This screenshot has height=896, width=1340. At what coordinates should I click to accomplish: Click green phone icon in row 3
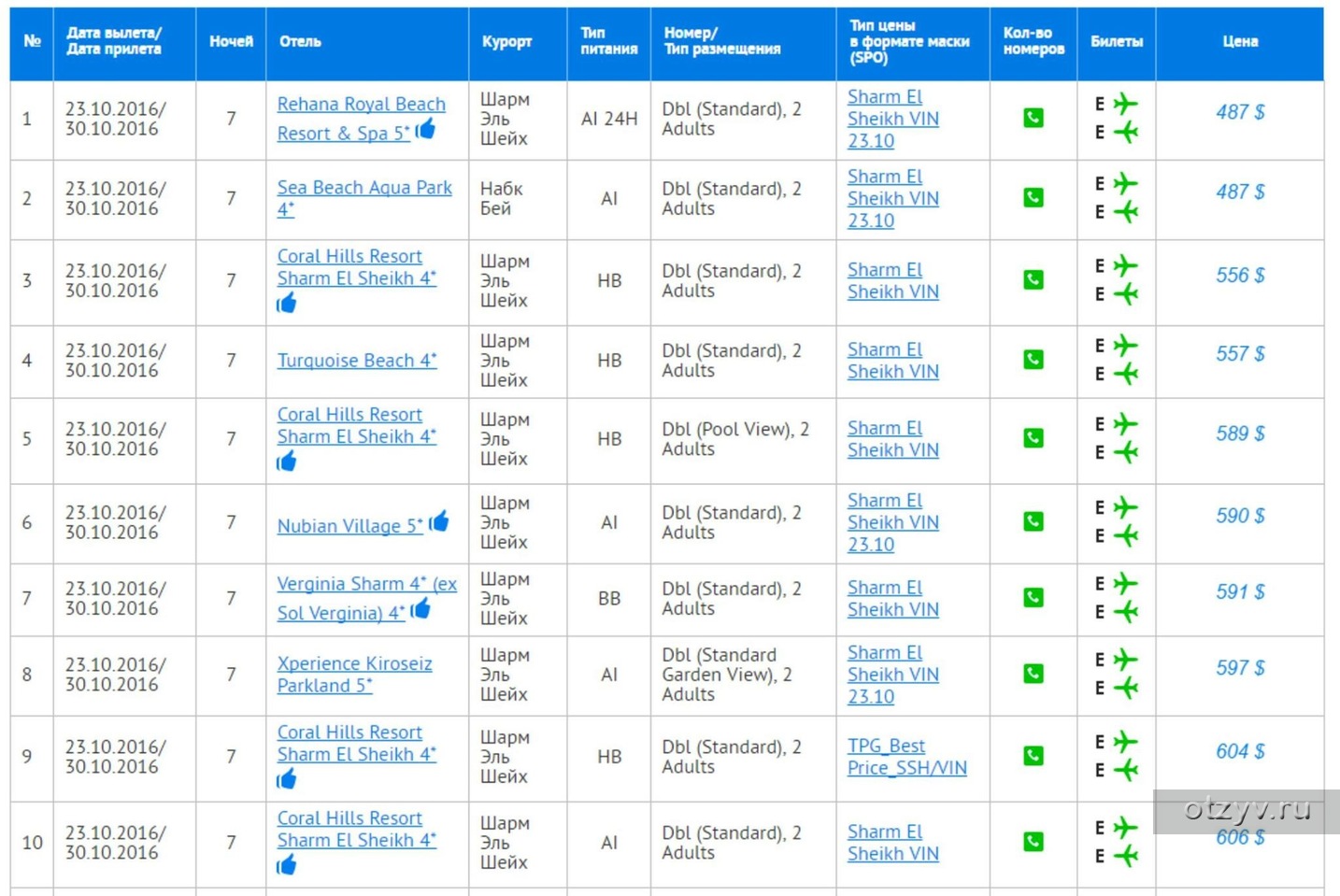1033,279
